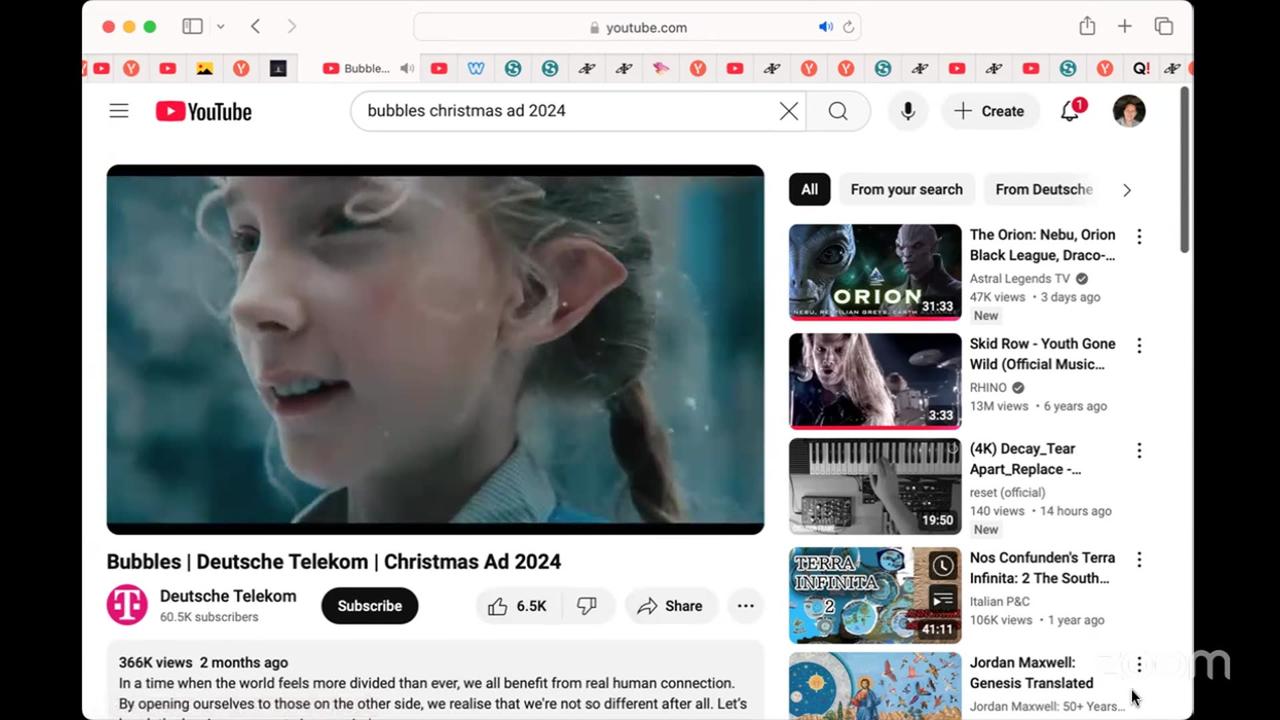Viewport: 1280px width, 720px height.
Task: Open the title 'Jordan Maxwell: Genesis Translated'
Action: click(x=1032, y=673)
